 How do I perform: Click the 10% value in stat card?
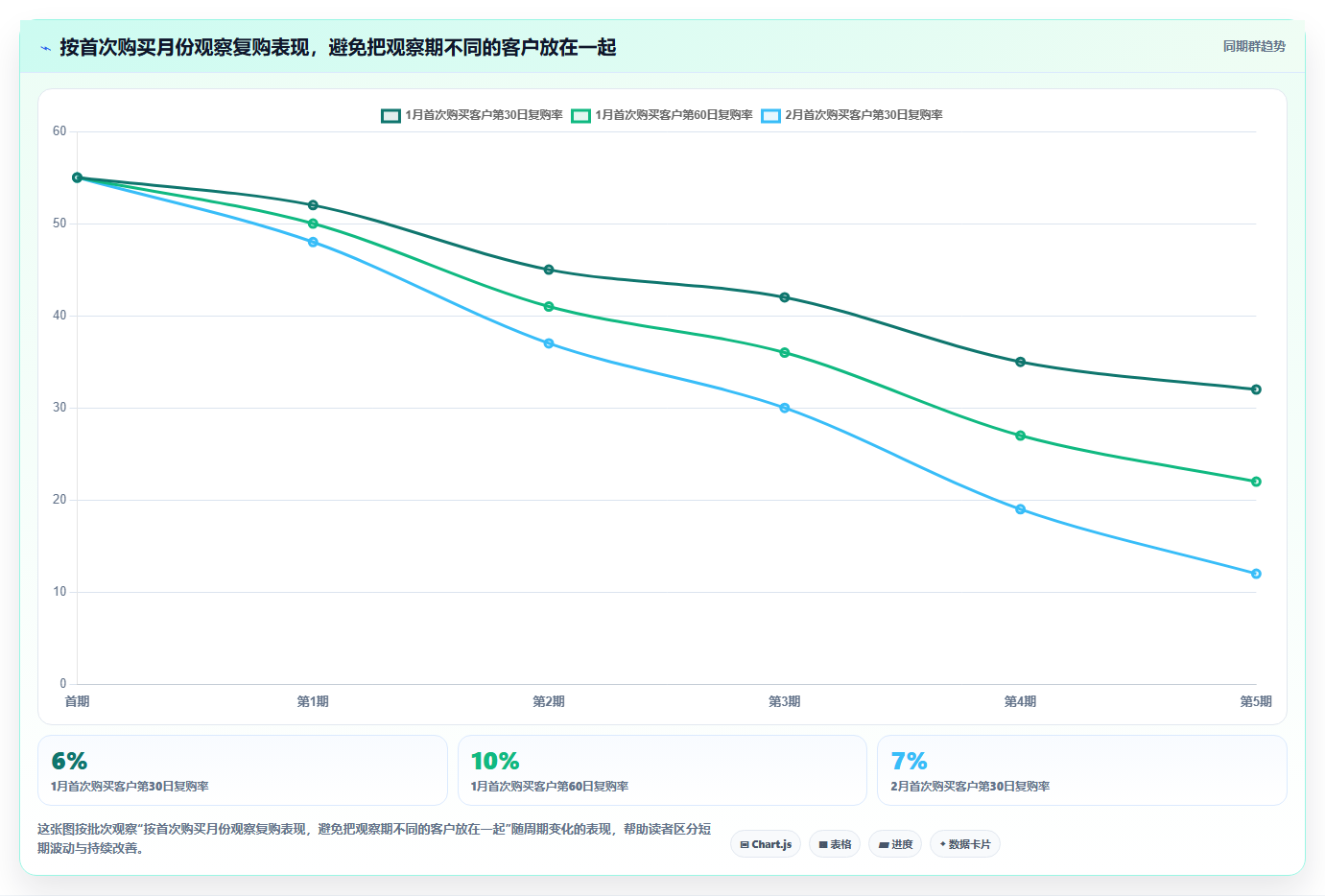pyautogui.click(x=495, y=761)
